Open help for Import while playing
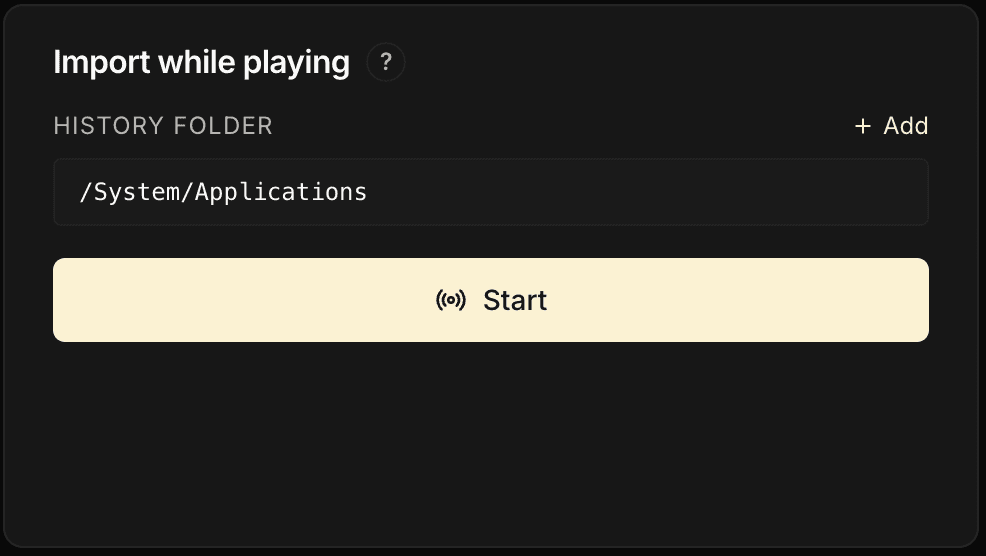Viewport: 986px width, 556px height. click(386, 63)
